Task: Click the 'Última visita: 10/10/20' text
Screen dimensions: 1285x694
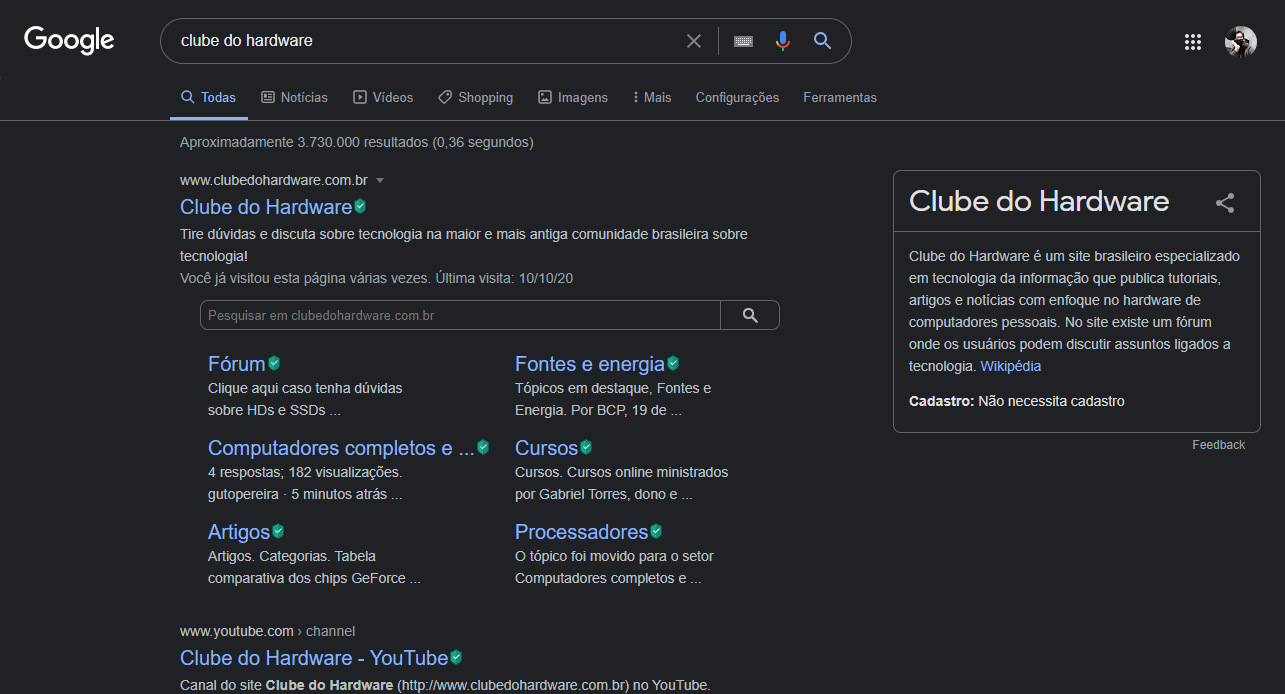Action: point(504,278)
